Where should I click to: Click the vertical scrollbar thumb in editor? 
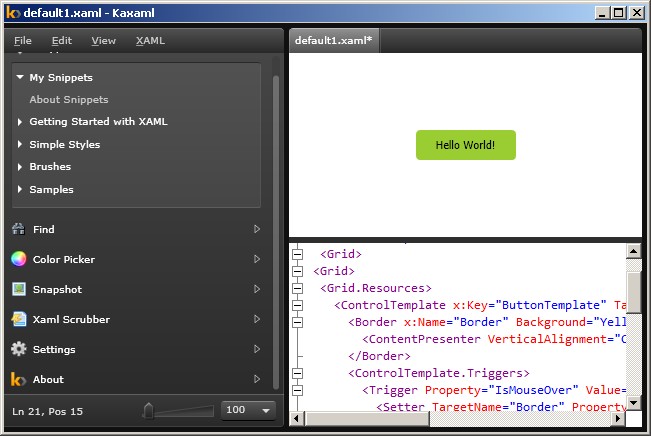click(x=634, y=292)
